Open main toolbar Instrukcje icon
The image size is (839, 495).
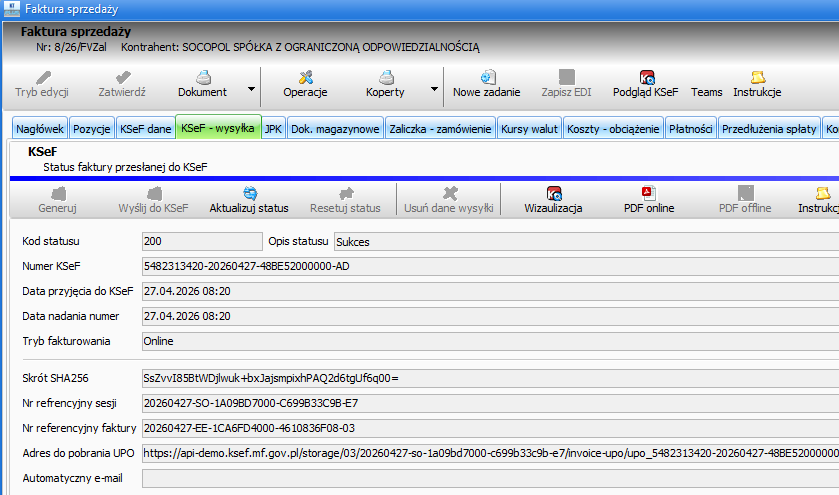point(758,78)
